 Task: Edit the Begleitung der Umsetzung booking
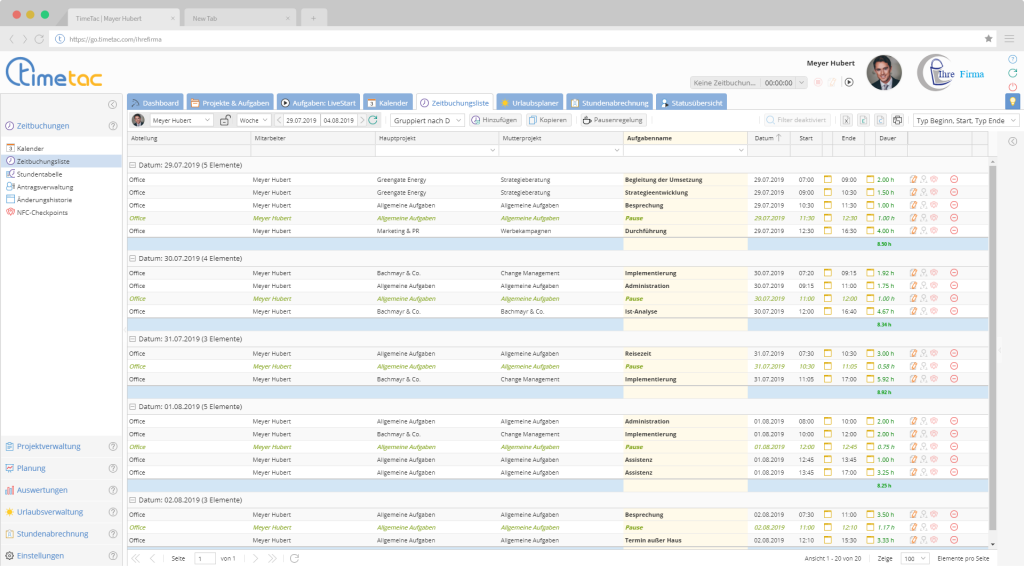click(x=913, y=180)
